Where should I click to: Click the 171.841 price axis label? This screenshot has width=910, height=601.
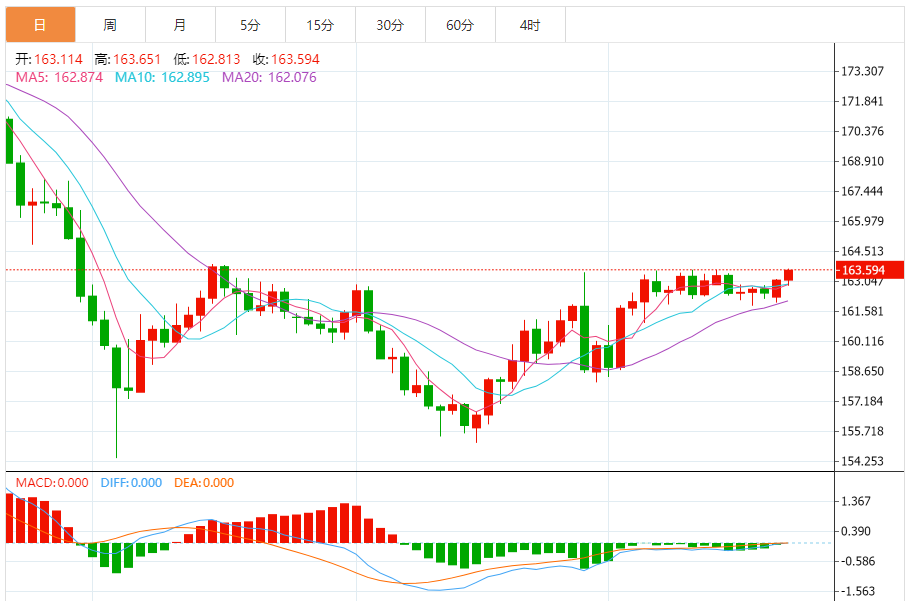coord(862,102)
